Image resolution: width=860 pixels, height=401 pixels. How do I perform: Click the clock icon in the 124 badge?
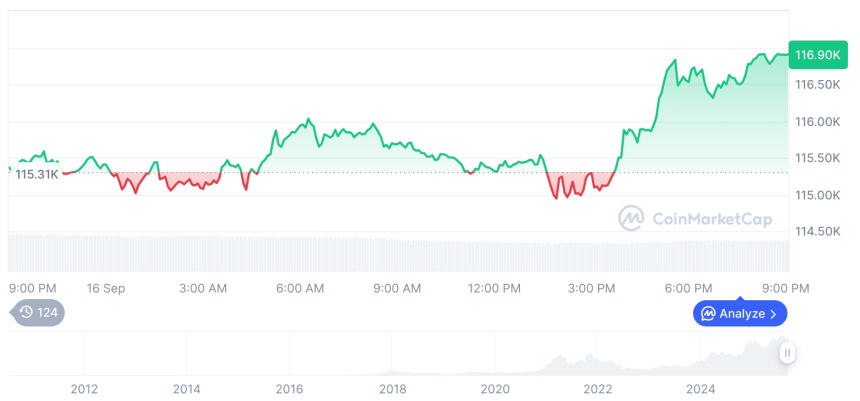26,312
